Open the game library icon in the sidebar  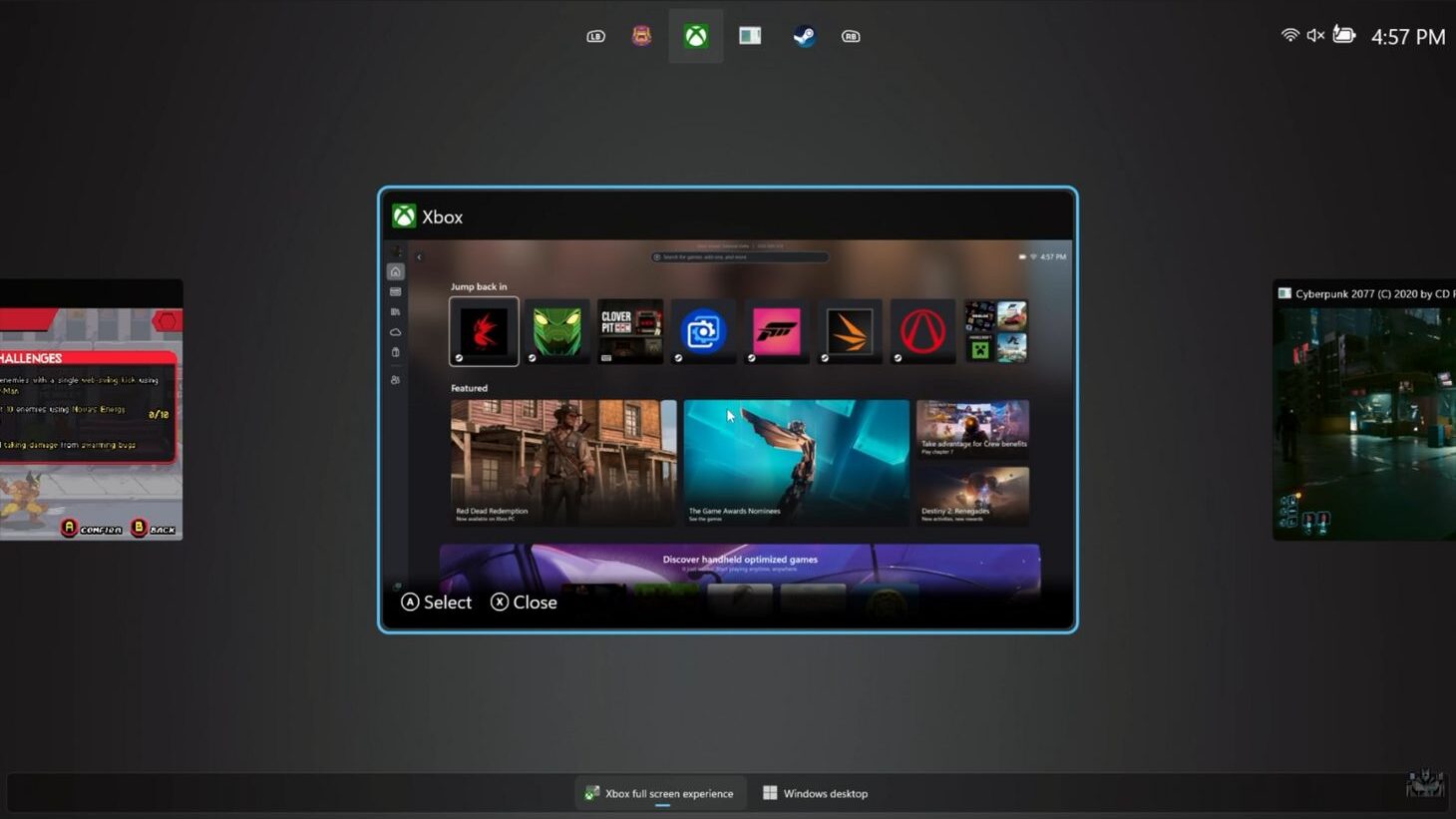click(395, 311)
